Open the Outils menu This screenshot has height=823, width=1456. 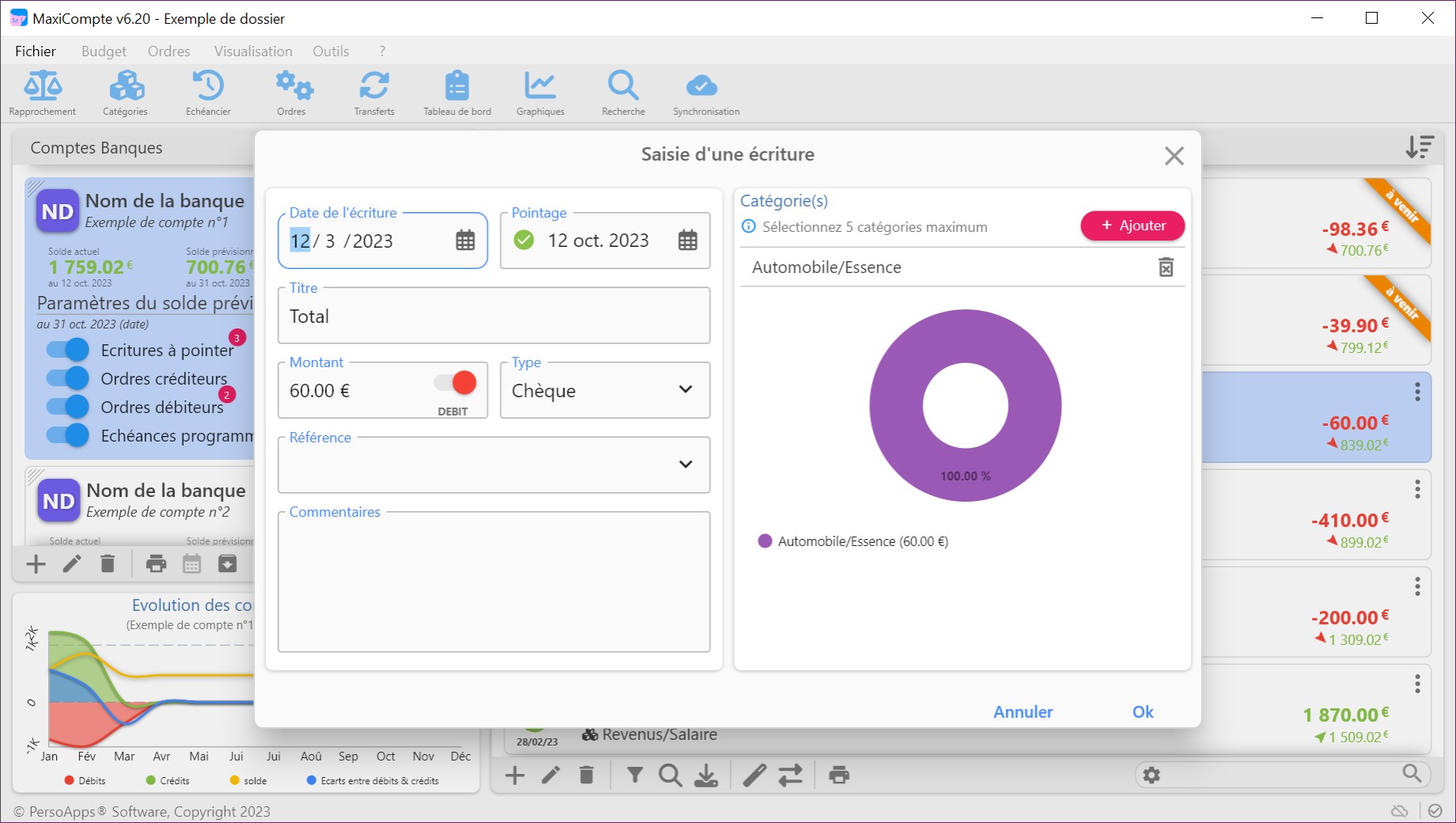coord(331,51)
